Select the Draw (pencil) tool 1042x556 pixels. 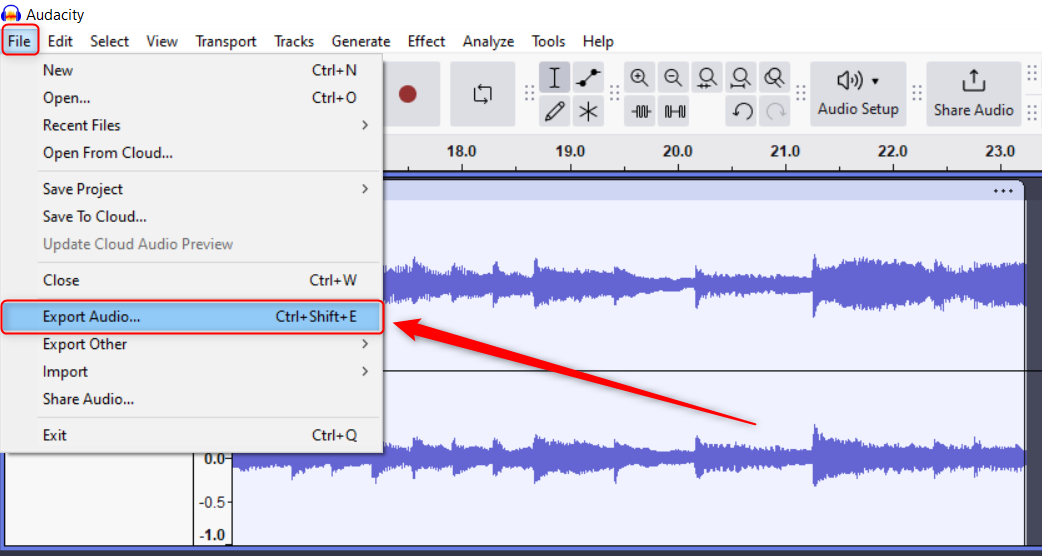click(x=554, y=111)
